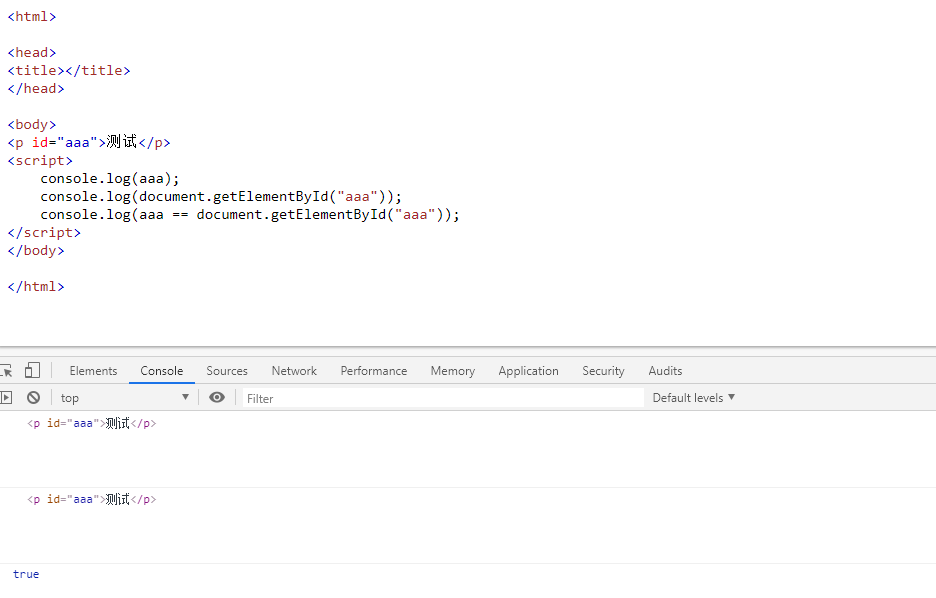936x598 pixels.
Task: Open the Network tab
Action: point(294,371)
